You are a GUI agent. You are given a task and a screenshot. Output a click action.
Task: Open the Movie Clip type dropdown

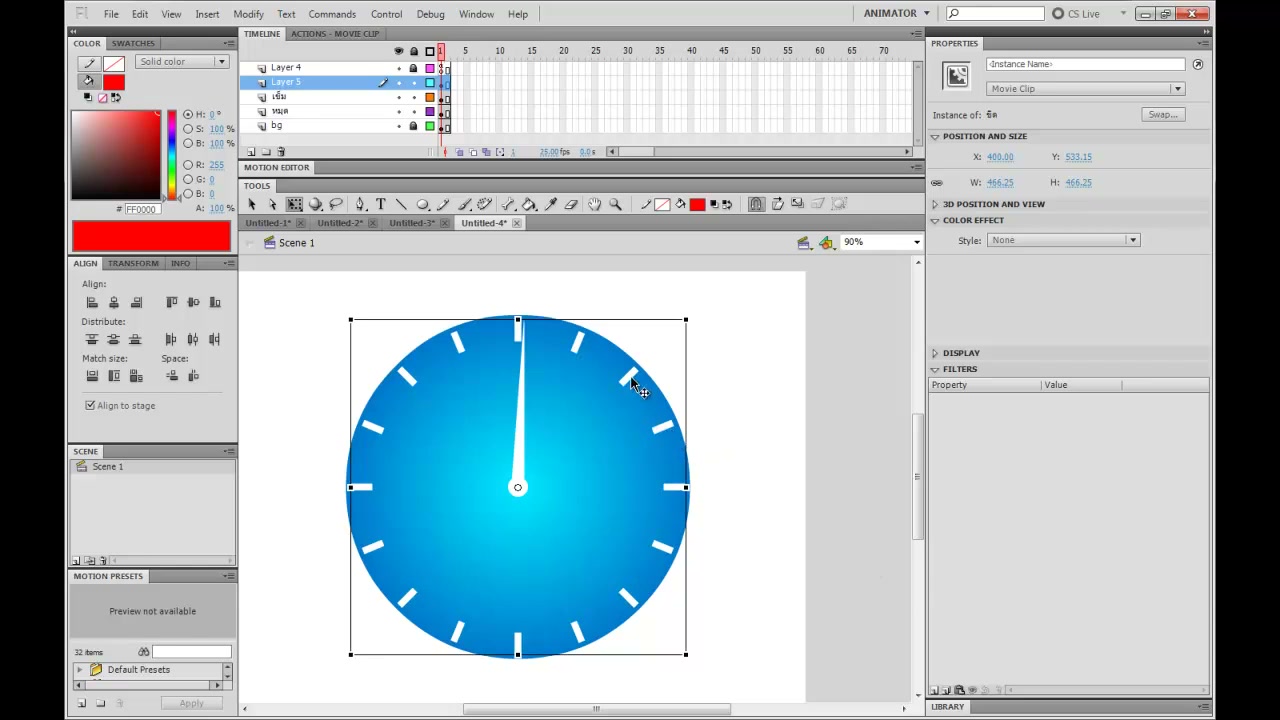(x=1085, y=89)
